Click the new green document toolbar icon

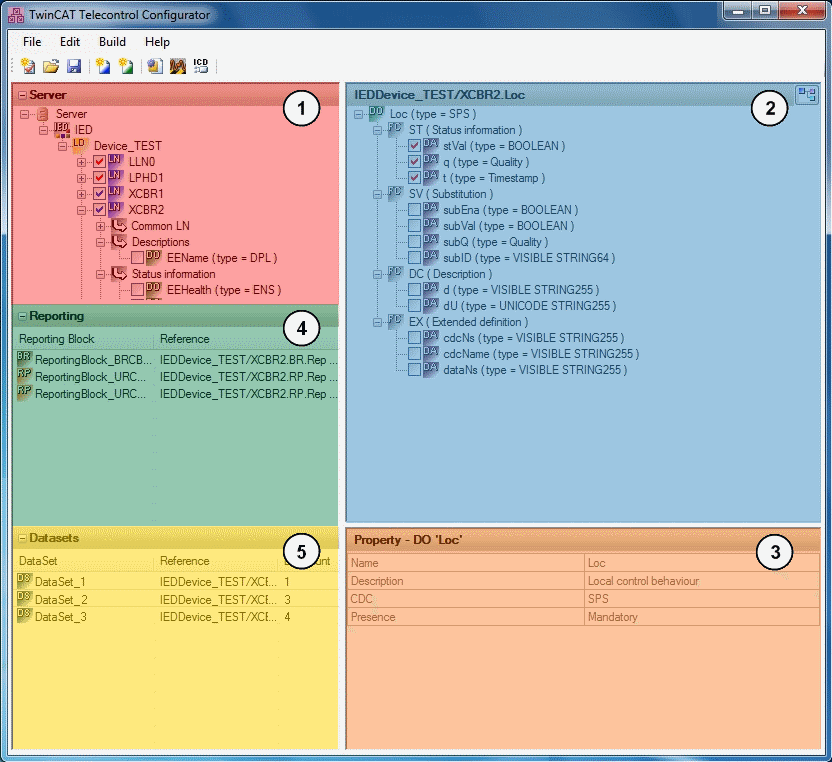tap(126, 66)
